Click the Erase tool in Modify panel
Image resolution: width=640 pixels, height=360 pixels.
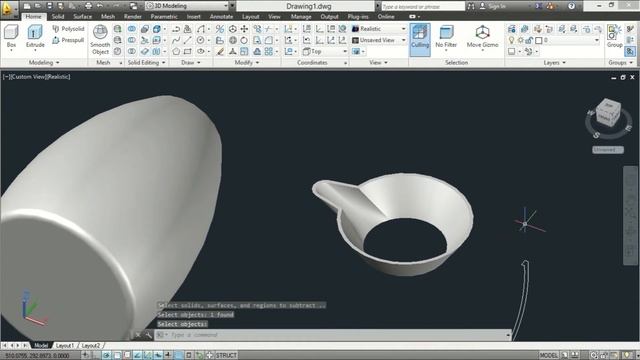click(220, 51)
